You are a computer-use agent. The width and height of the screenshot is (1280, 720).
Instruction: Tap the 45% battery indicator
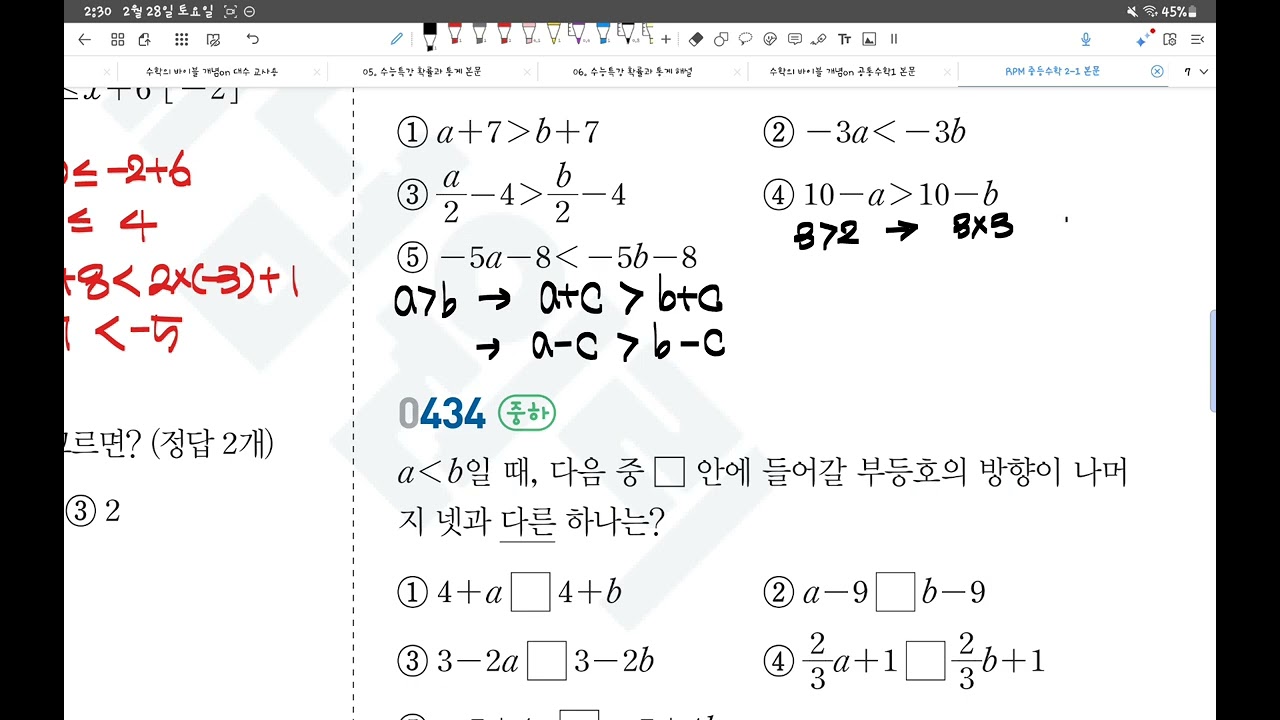pos(1179,11)
